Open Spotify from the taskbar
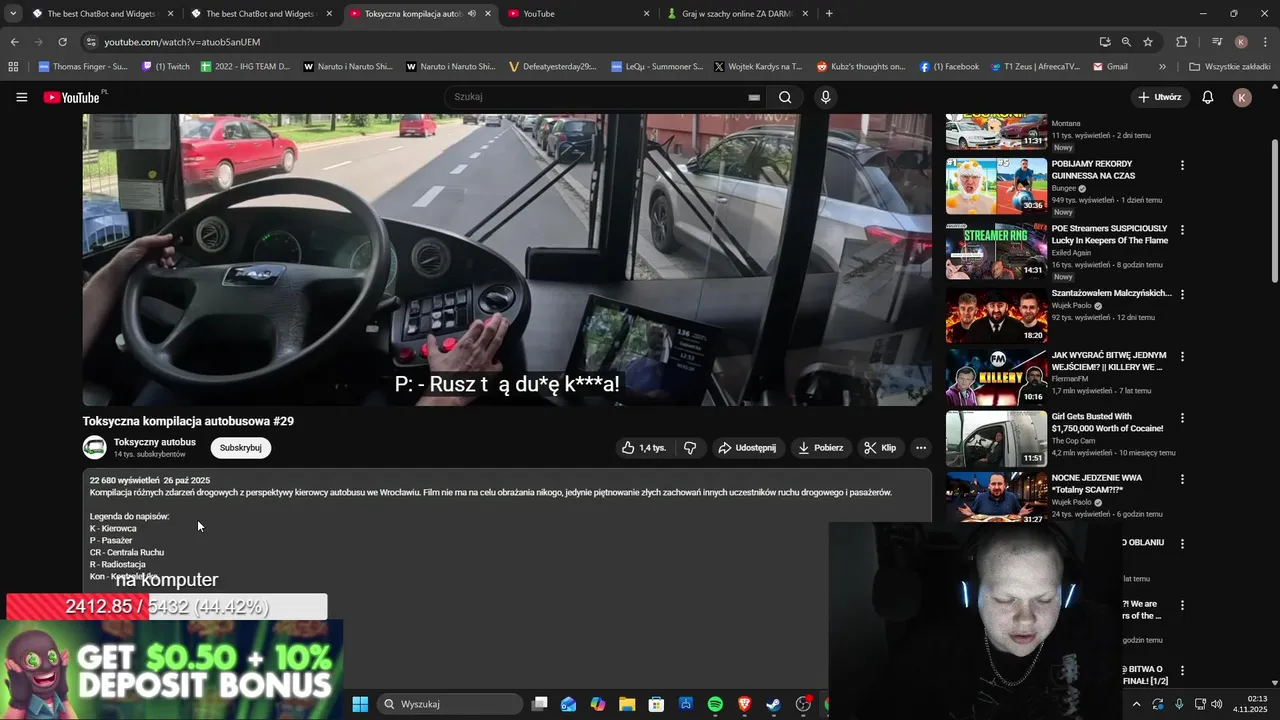Screen dimensions: 1280x720 tap(715, 704)
